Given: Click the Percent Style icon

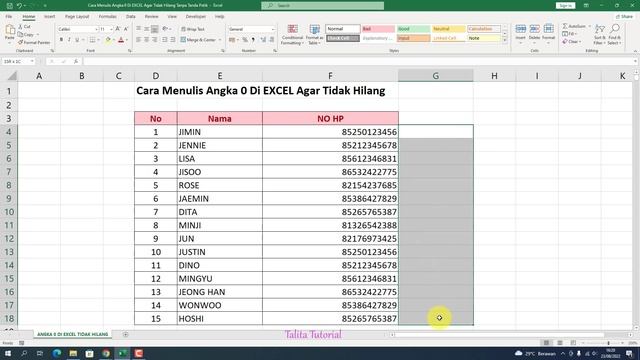Looking at the screenshot, I should coord(245,40).
